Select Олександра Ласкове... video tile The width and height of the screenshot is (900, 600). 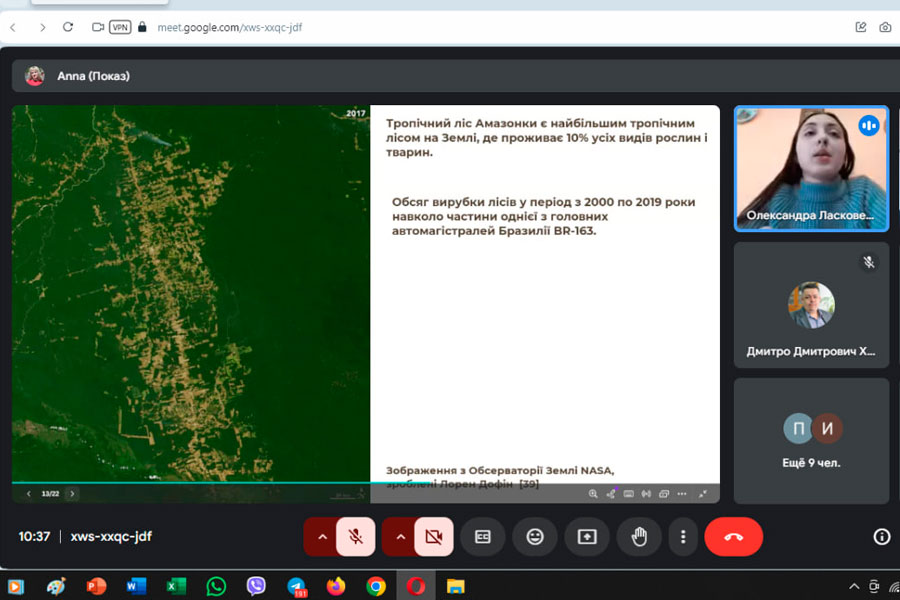pos(811,168)
